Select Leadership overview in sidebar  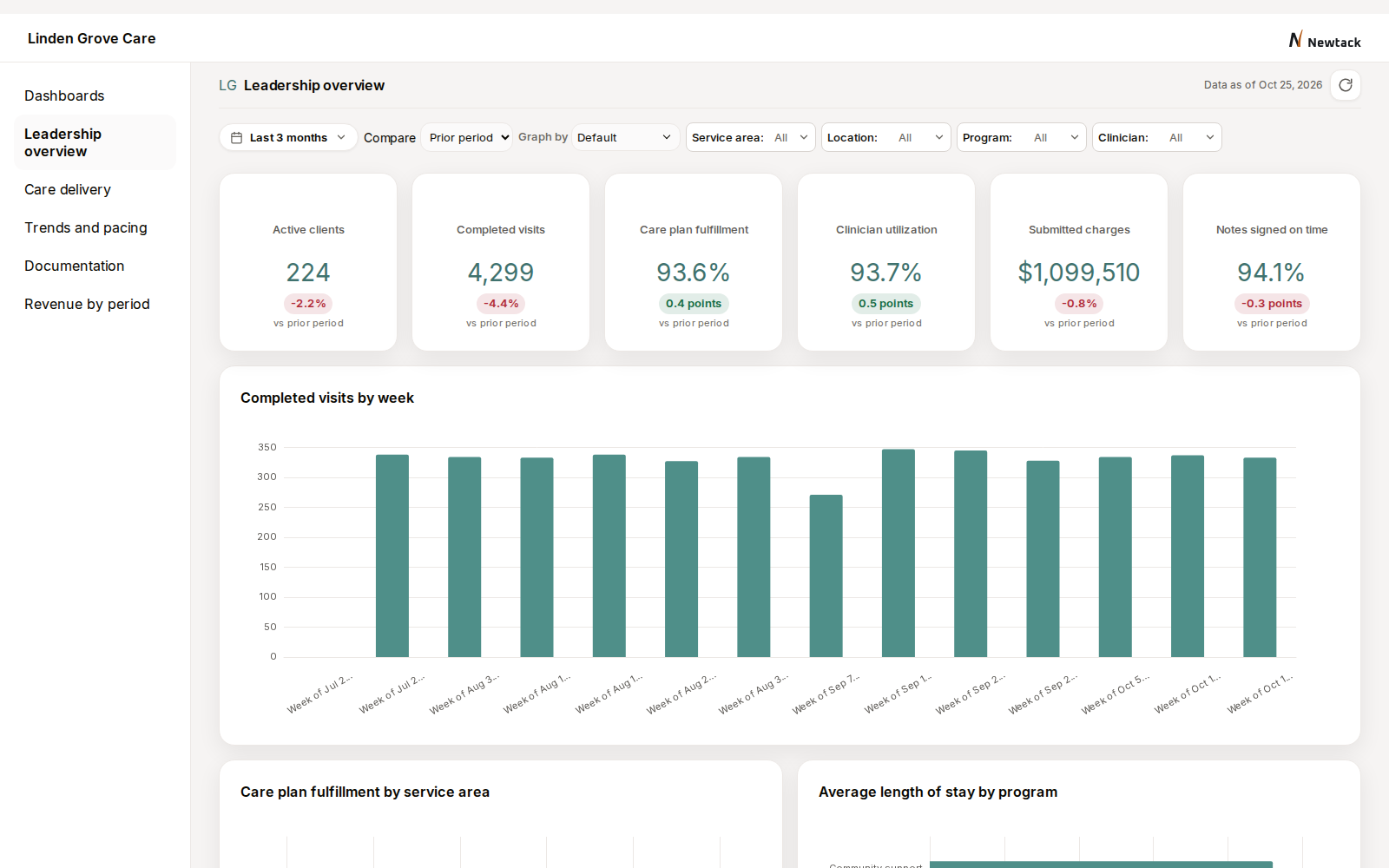95,142
